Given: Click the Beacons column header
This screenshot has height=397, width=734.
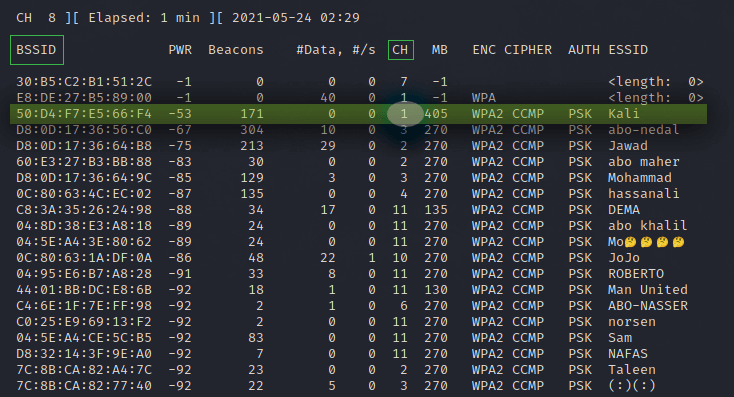Looking at the screenshot, I should coord(235,50).
